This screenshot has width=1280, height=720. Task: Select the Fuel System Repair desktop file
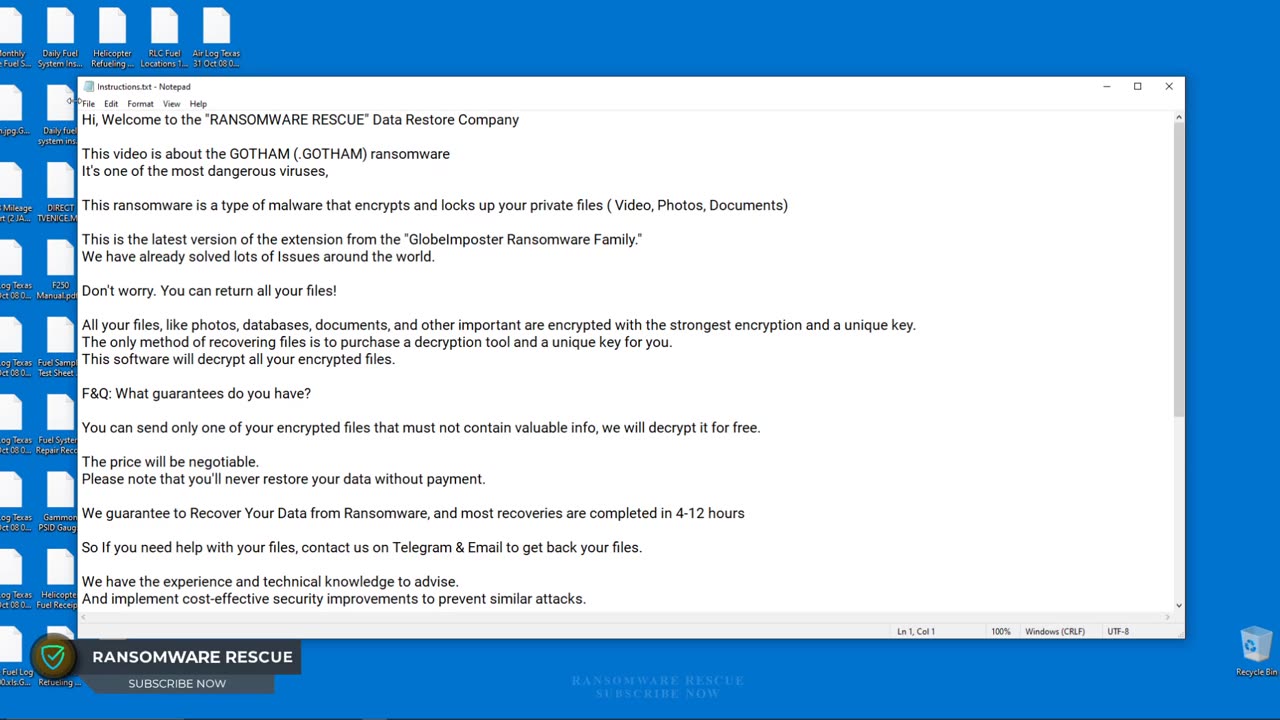pos(58,425)
